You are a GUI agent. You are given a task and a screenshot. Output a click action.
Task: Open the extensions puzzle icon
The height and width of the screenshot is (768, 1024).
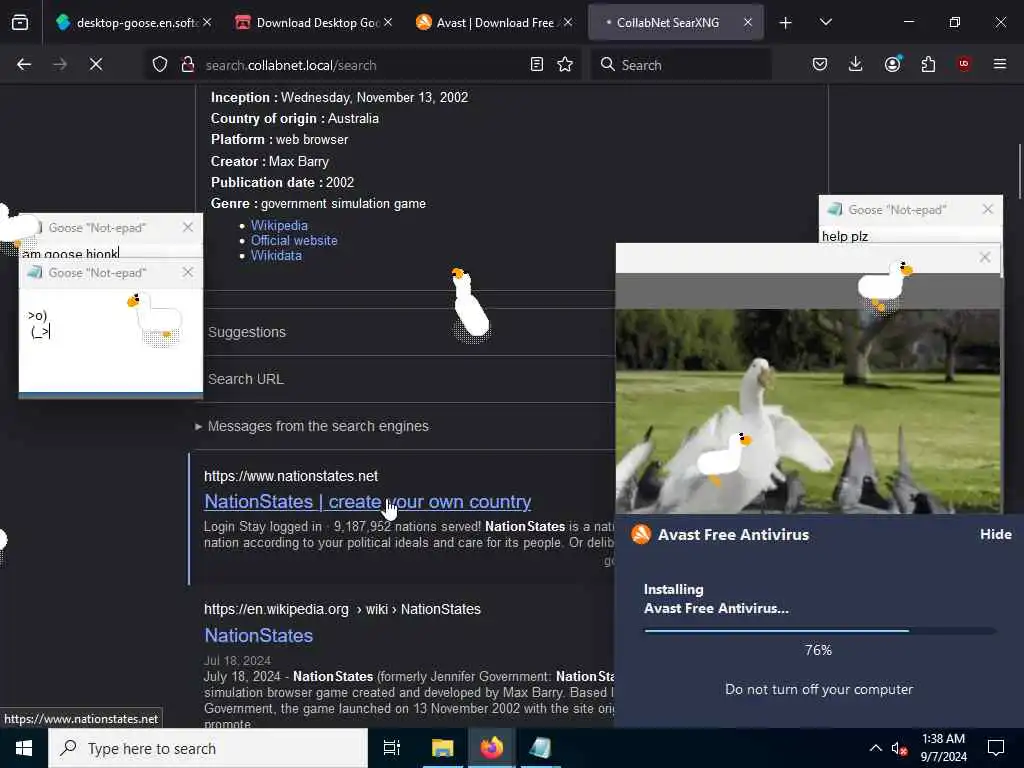pos(928,64)
